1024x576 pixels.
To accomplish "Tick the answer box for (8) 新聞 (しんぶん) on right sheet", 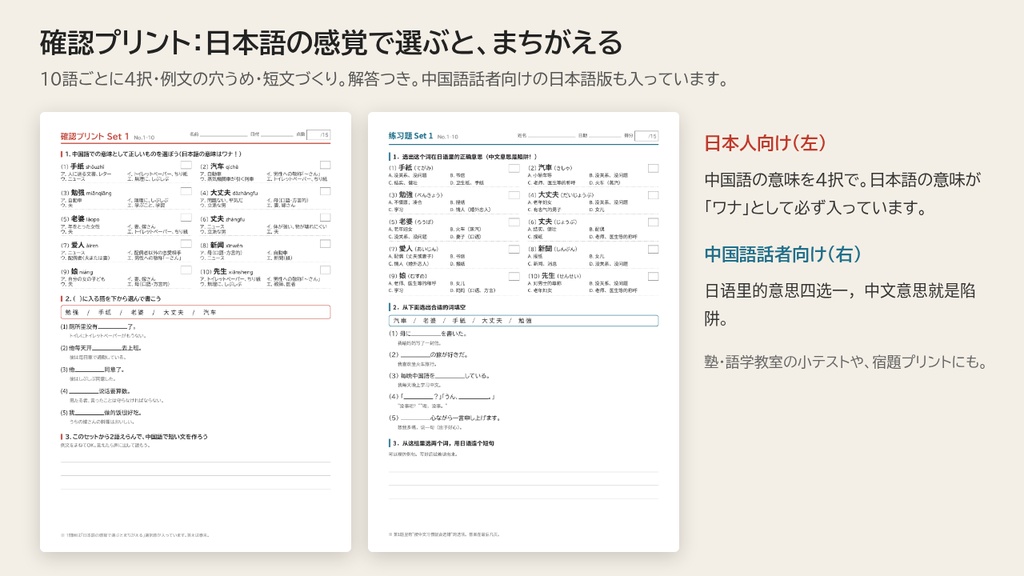I will [x=653, y=249].
